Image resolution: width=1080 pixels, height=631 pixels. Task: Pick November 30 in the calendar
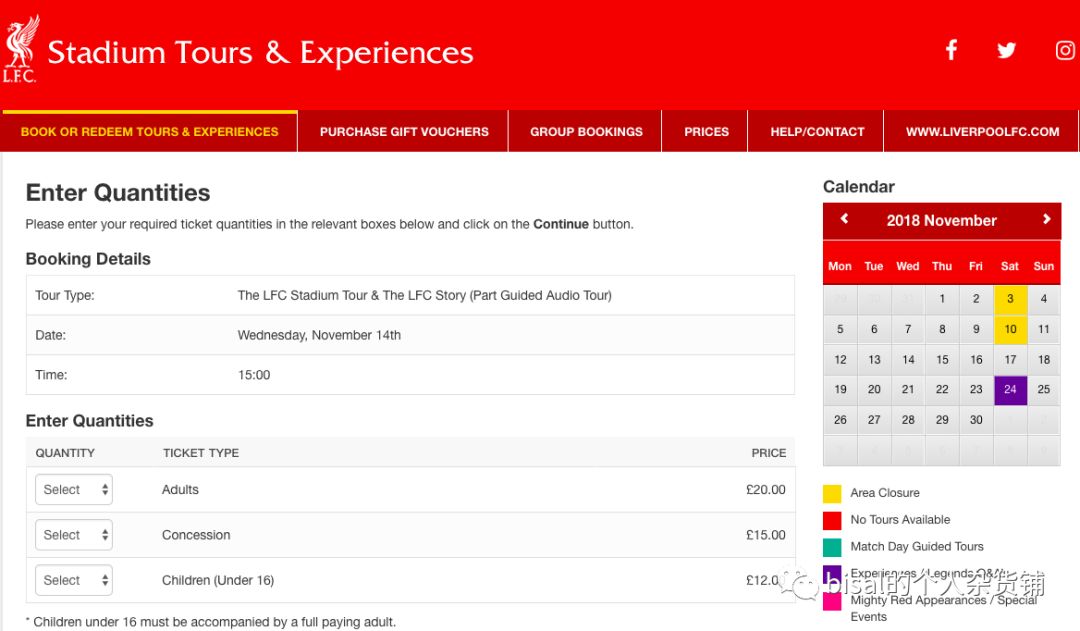click(x=976, y=420)
